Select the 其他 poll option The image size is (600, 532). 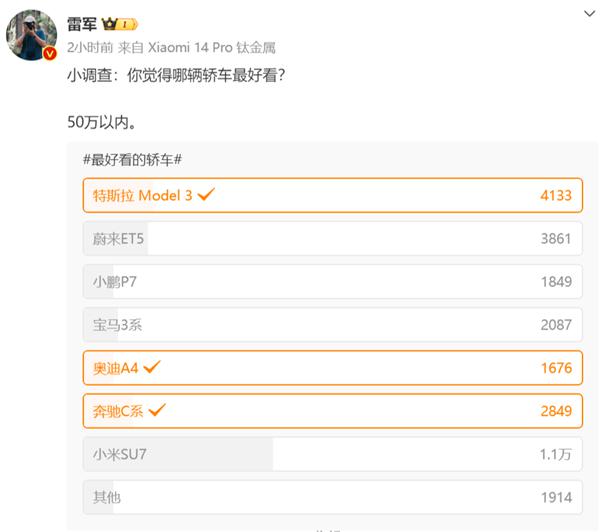pyautogui.click(x=332, y=497)
